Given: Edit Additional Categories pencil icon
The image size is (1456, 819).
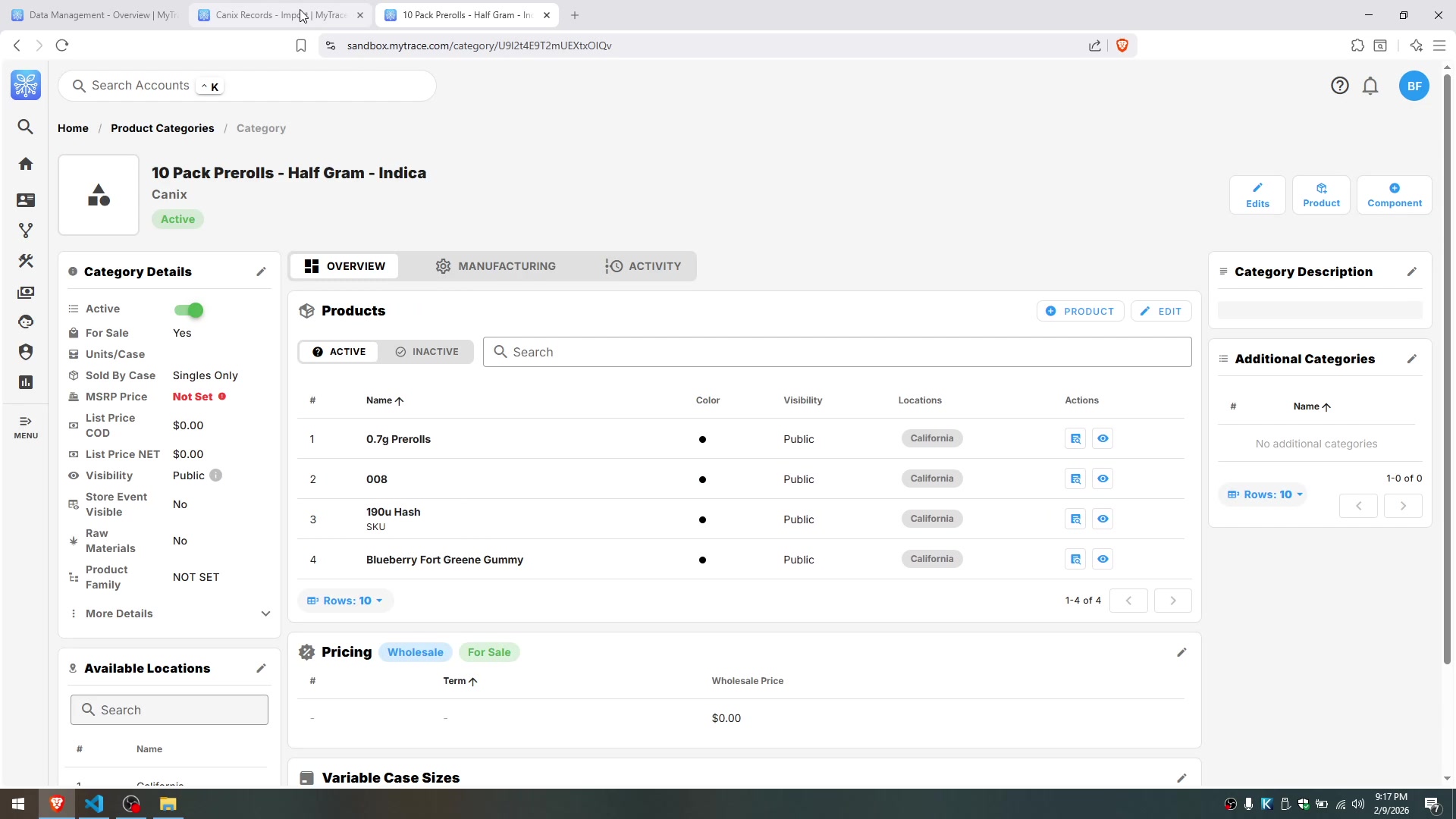Looking at the screenshot, I should click(1411, 359).
